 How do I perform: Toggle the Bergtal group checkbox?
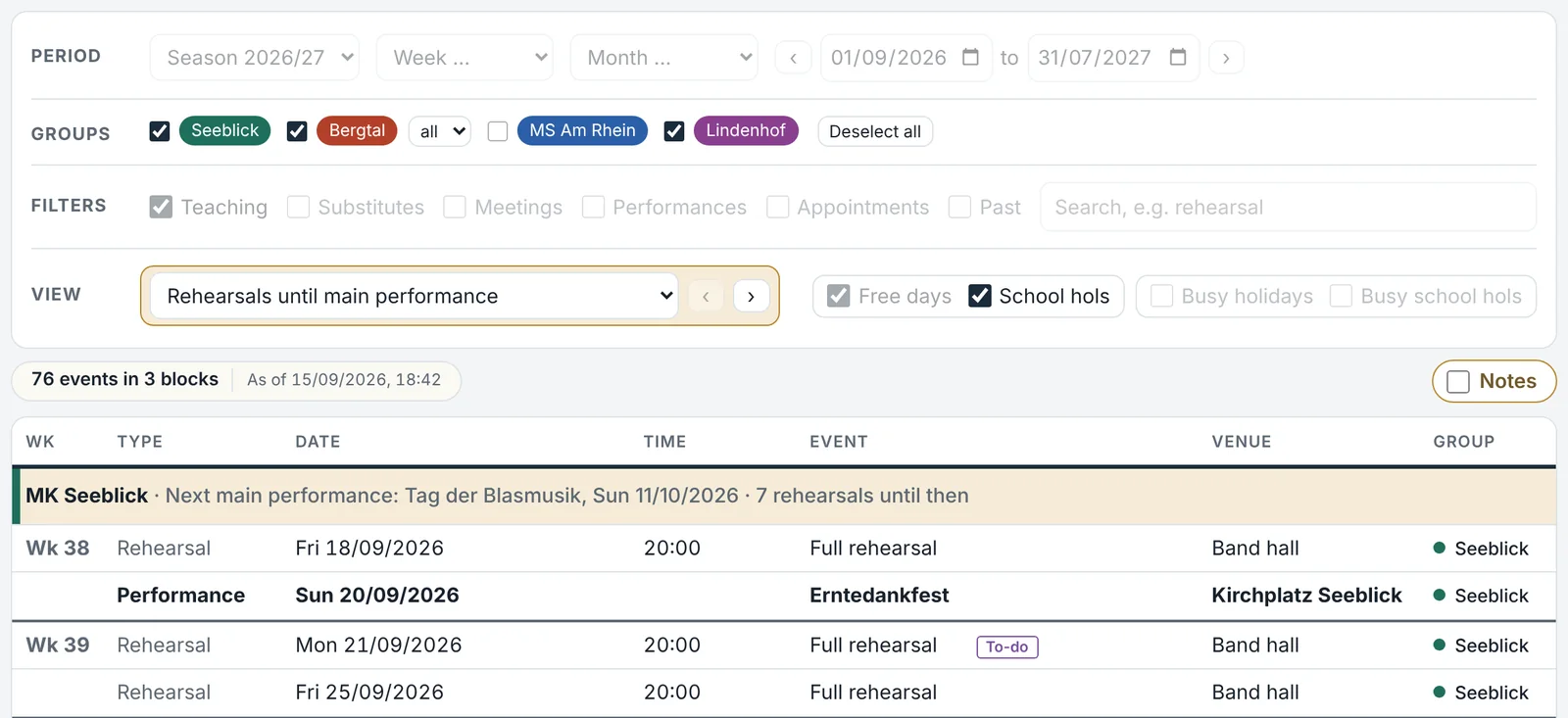[297, 131]
